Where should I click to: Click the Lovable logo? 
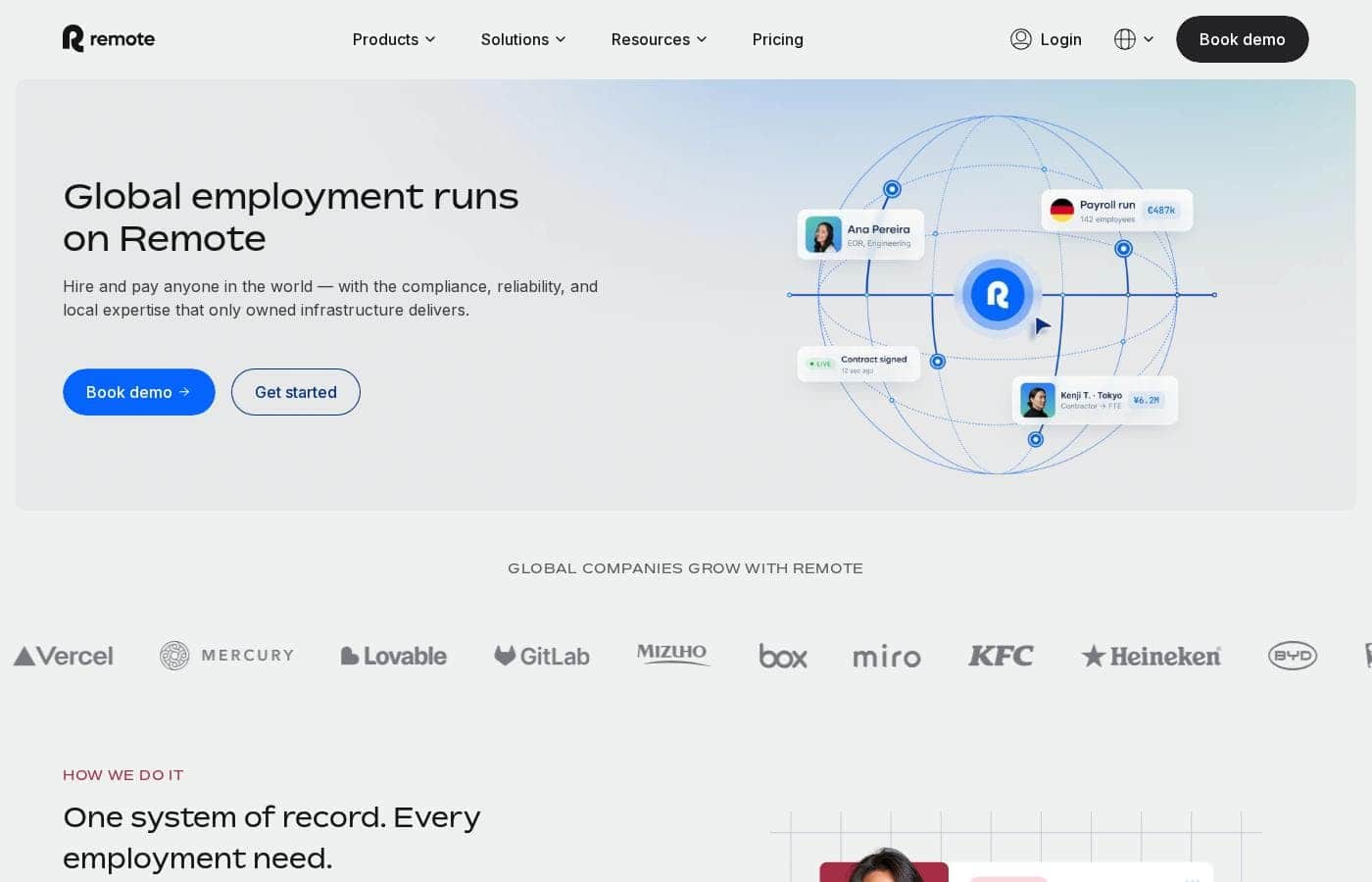(394, 656)
